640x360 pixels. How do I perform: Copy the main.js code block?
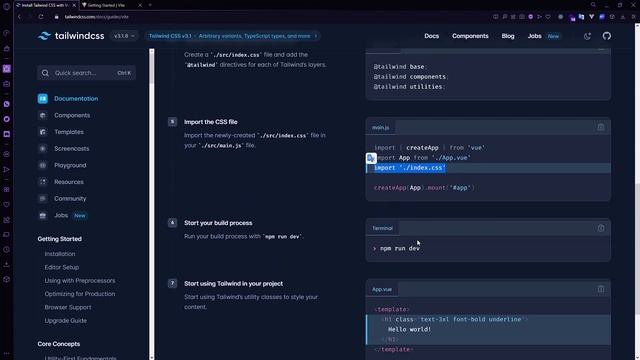601,127
